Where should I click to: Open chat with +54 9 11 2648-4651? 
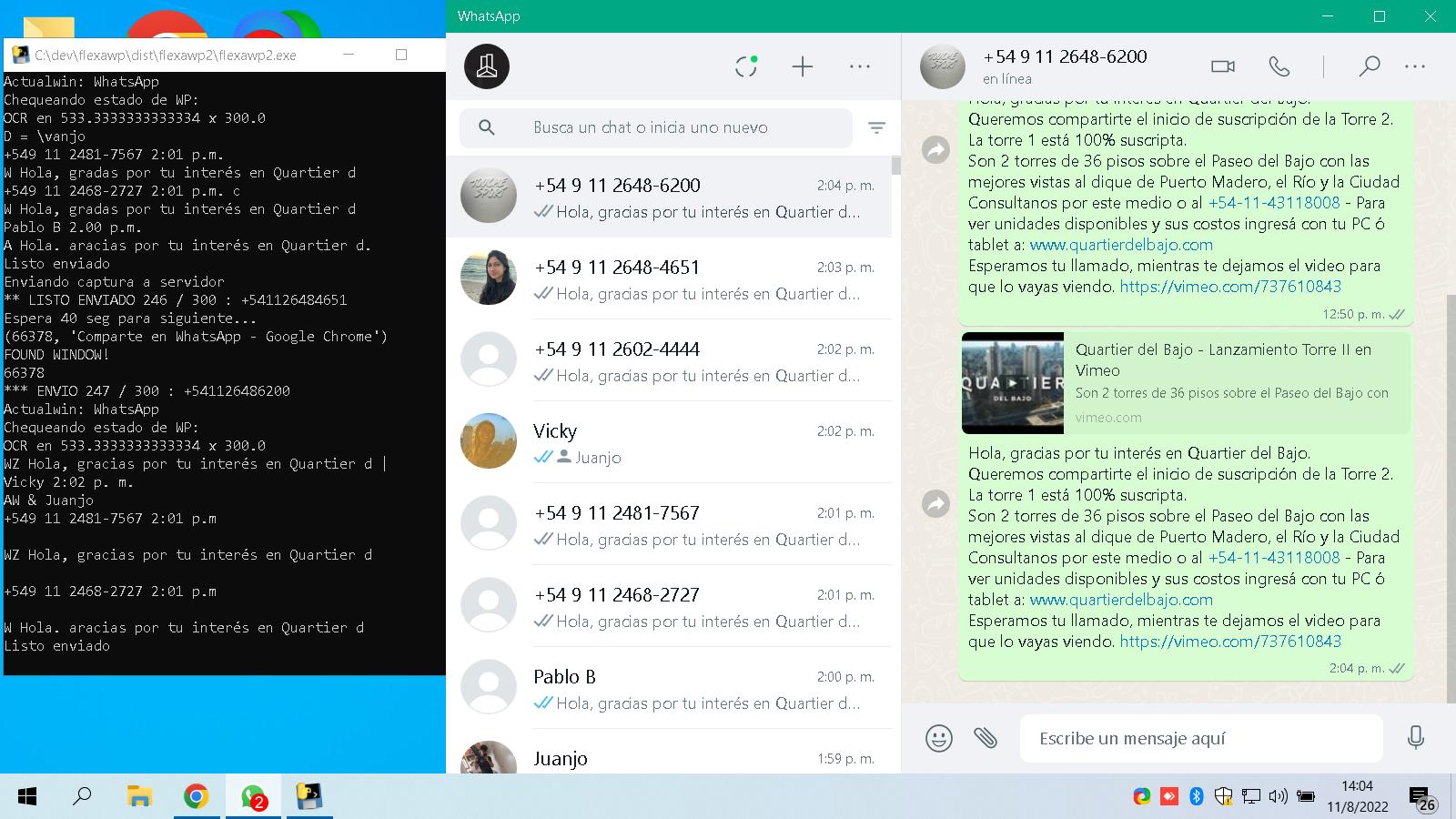(669, 278)
